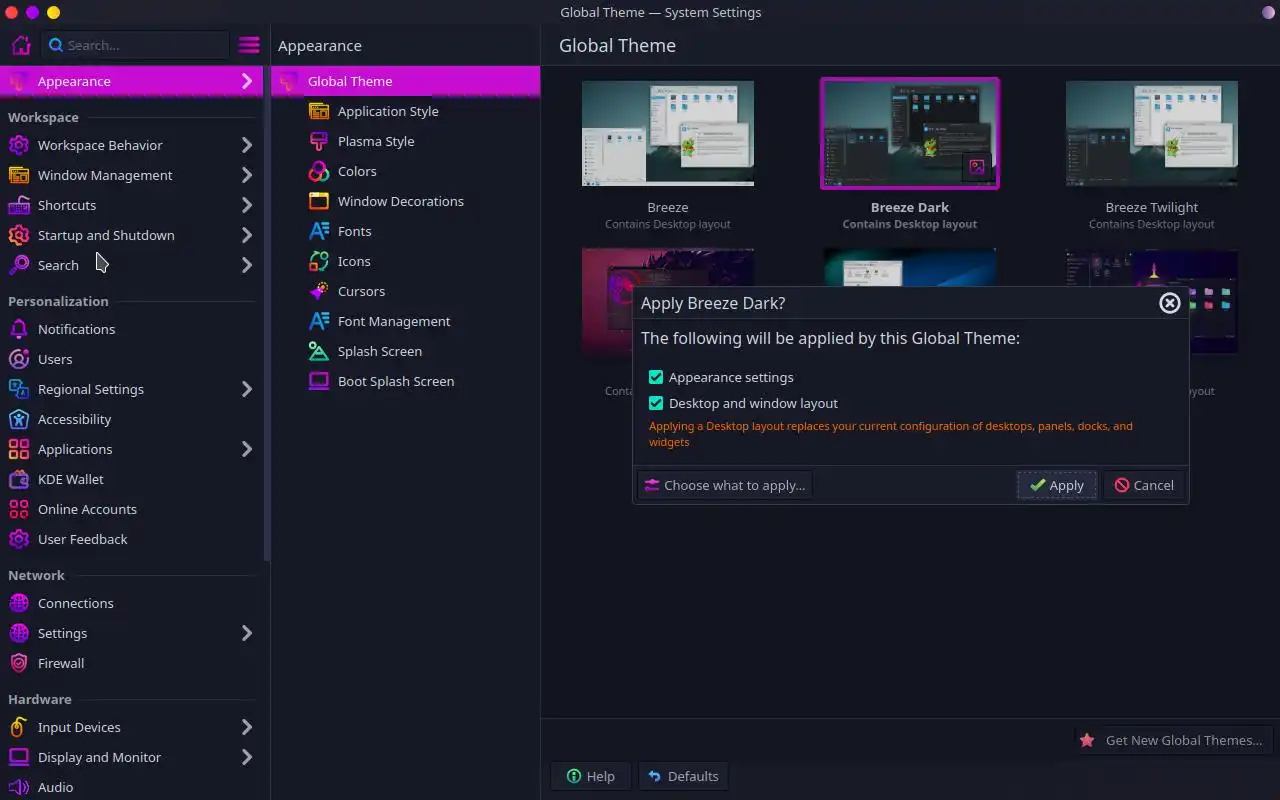Select the Breeze Twilight theme thumbnail
This screenshot has height=800, width=1280.
(1152, 134)
